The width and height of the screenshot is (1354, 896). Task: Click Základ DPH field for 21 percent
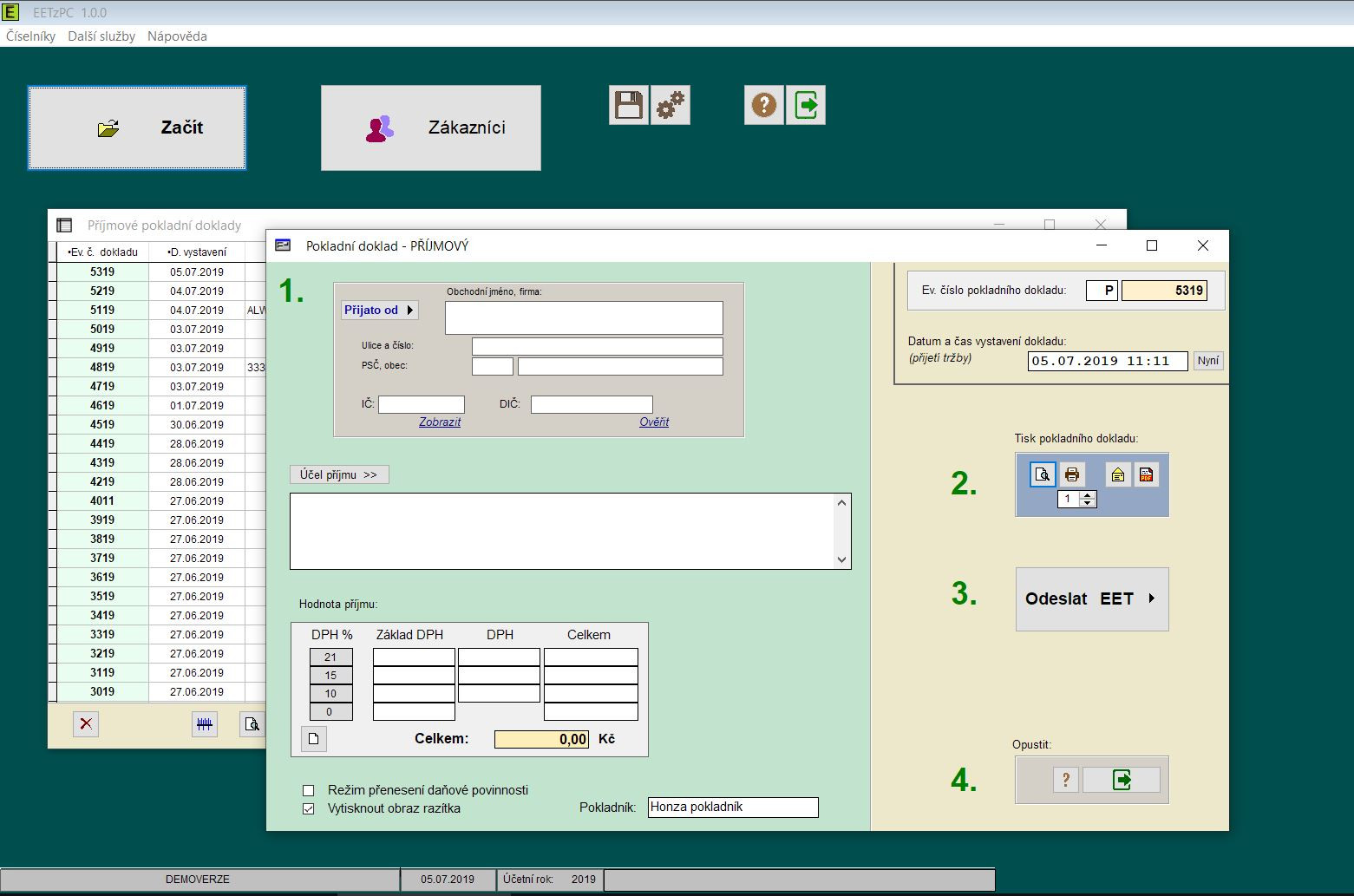[414, 657]
